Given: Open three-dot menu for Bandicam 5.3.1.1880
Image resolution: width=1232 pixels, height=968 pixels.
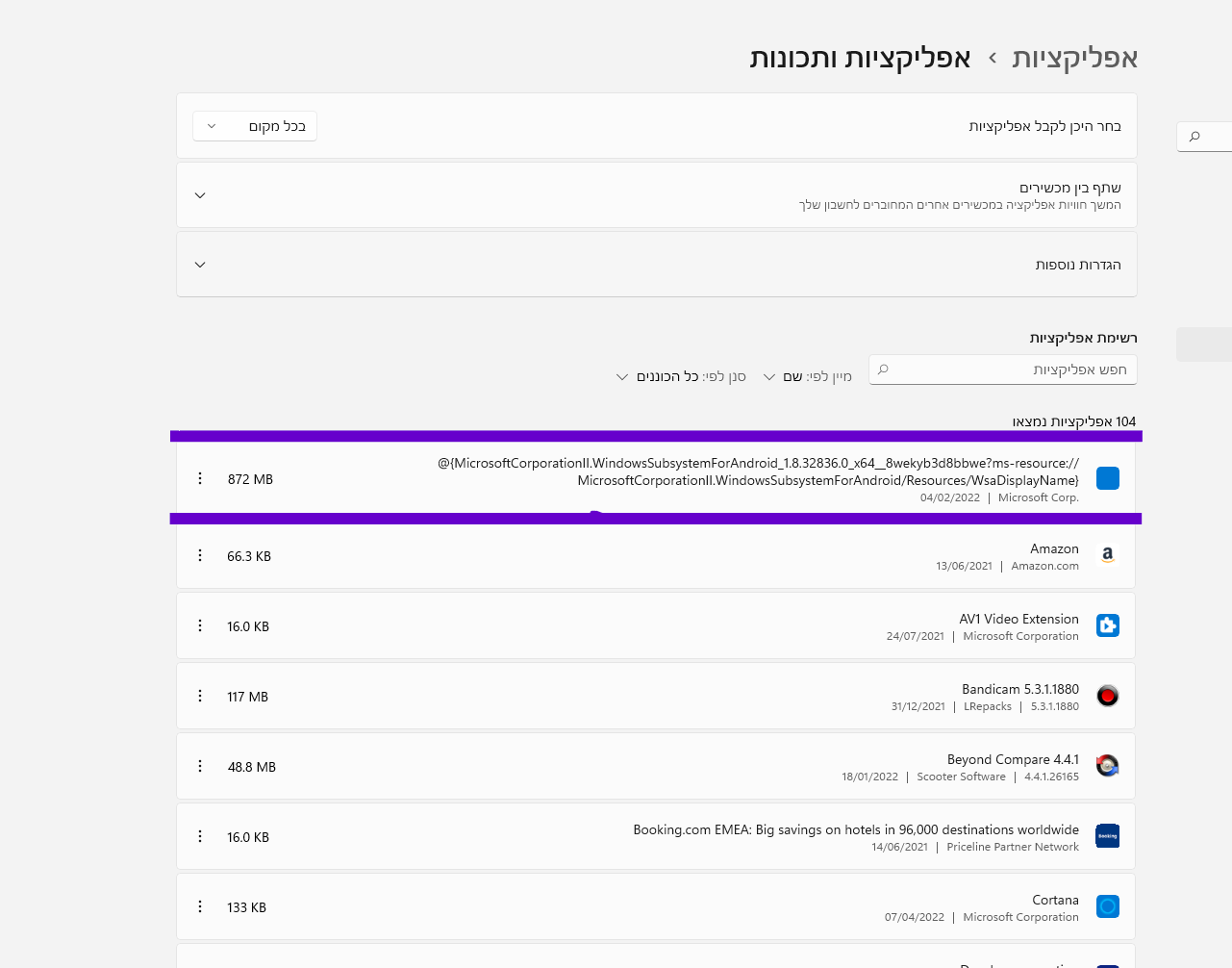Looking at the screenshot, I should tap(200, 696).
